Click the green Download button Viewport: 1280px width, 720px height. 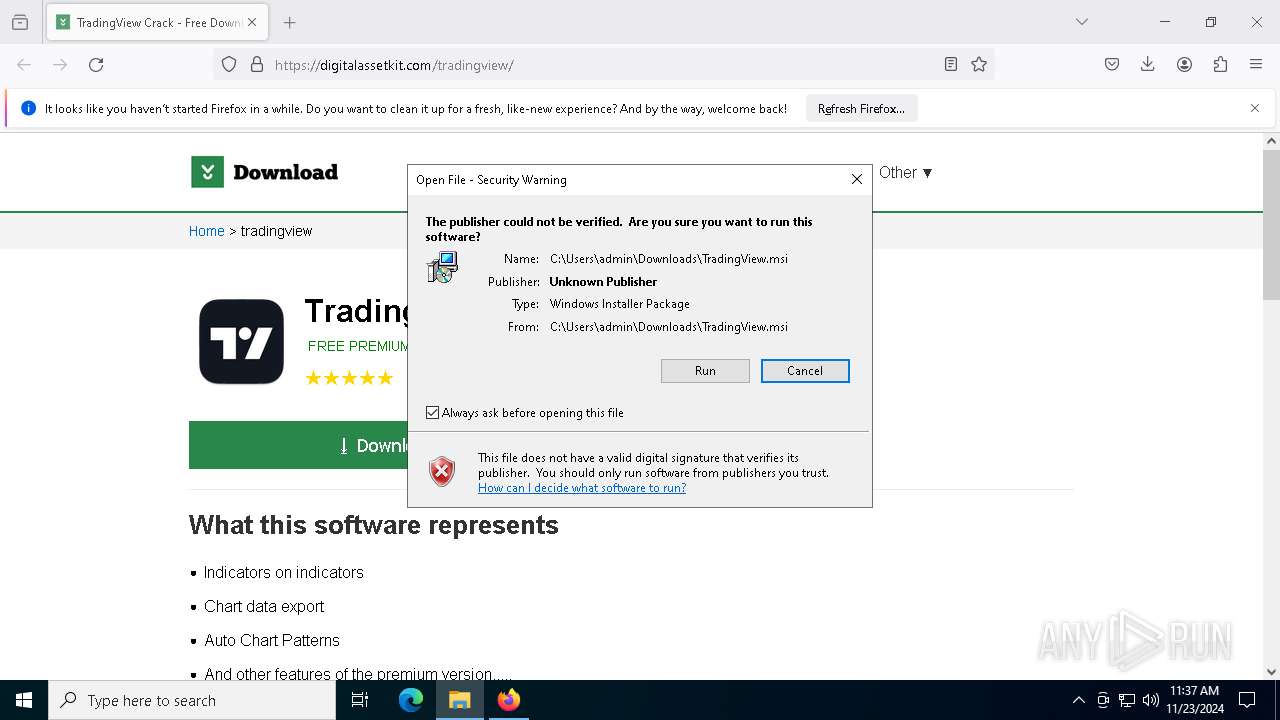click(x=299, y=445)
